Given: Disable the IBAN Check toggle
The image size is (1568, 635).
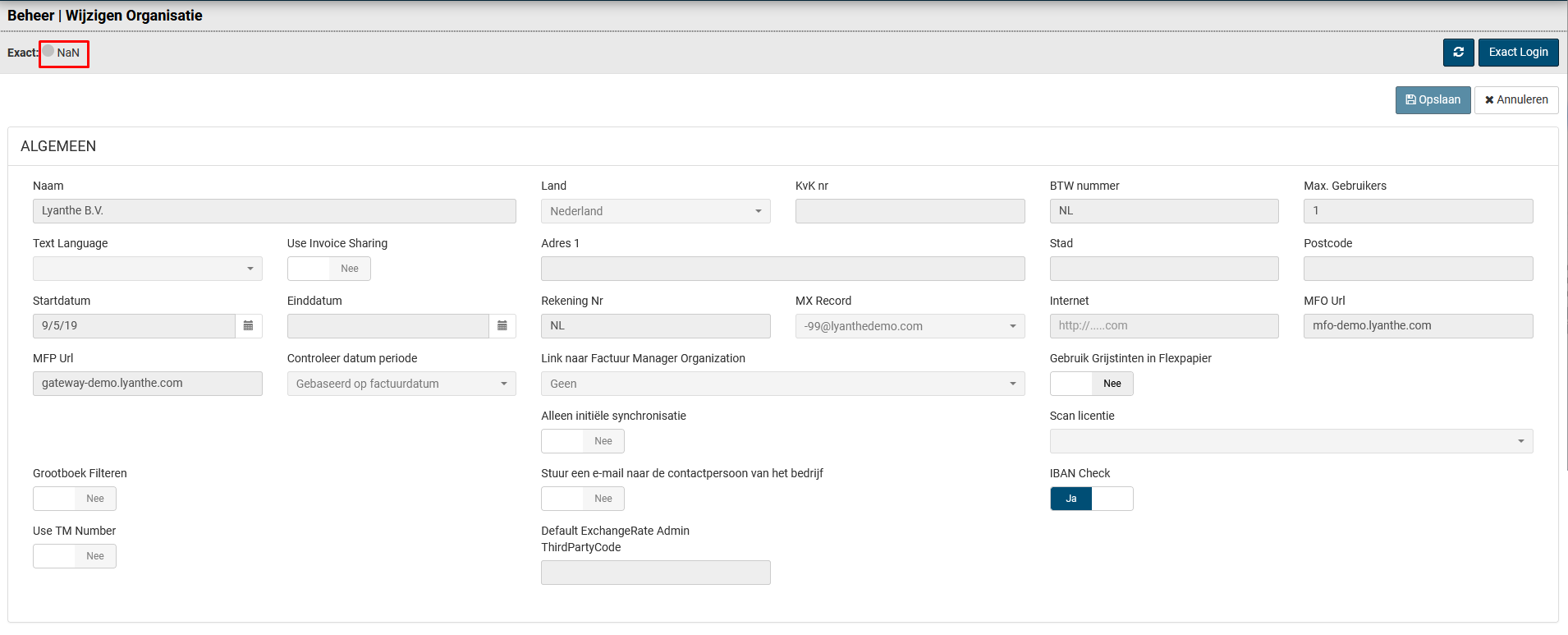Looking at the screenshot, I should (x=1091, y=499).
